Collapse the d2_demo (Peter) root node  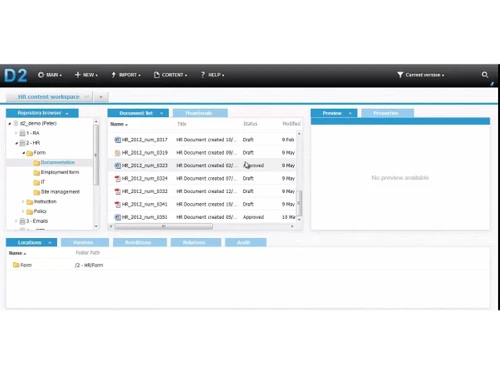coord(10,124)
